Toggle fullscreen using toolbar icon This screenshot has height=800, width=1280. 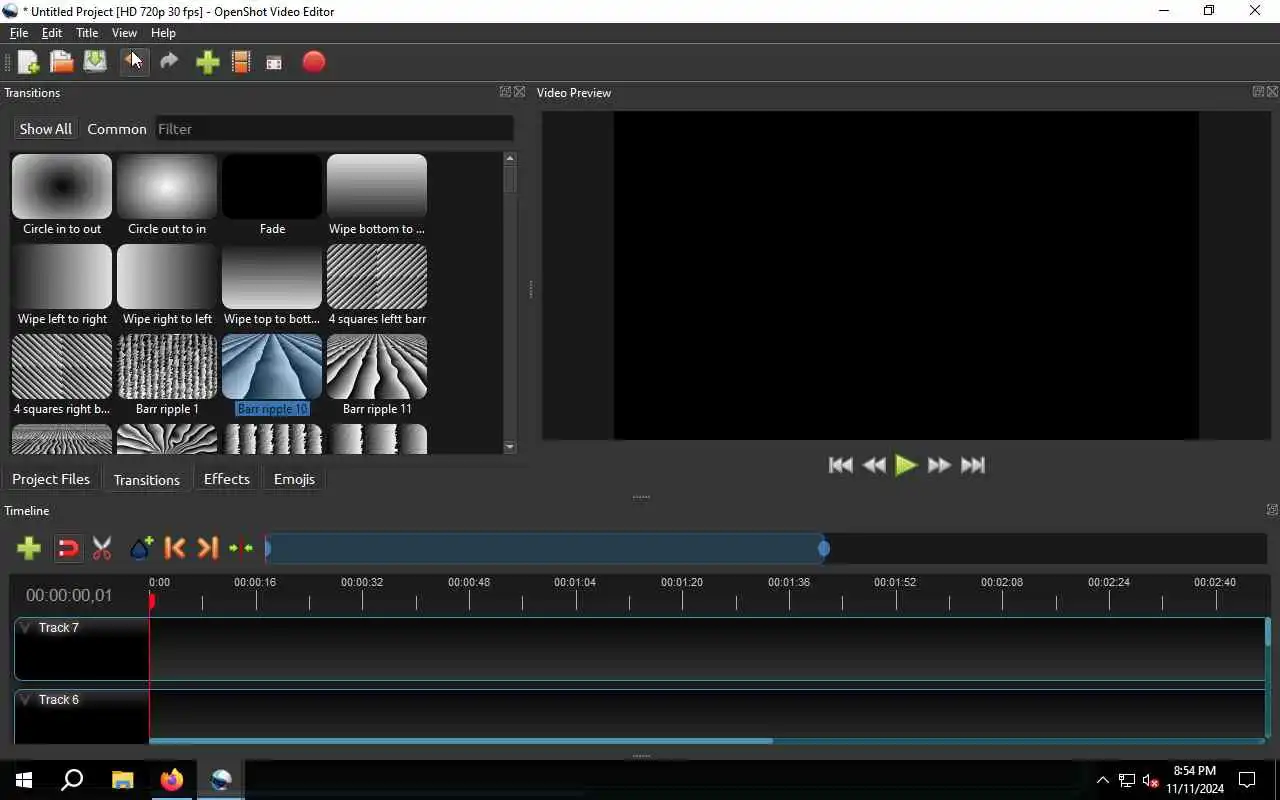pos(274,63)
